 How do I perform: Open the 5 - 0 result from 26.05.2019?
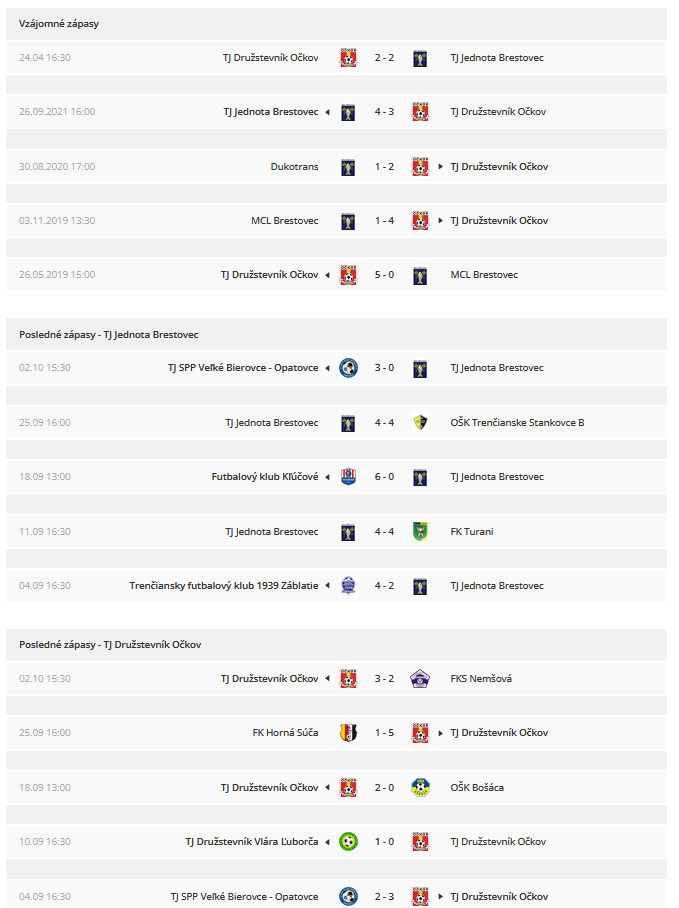pos(384,274)
